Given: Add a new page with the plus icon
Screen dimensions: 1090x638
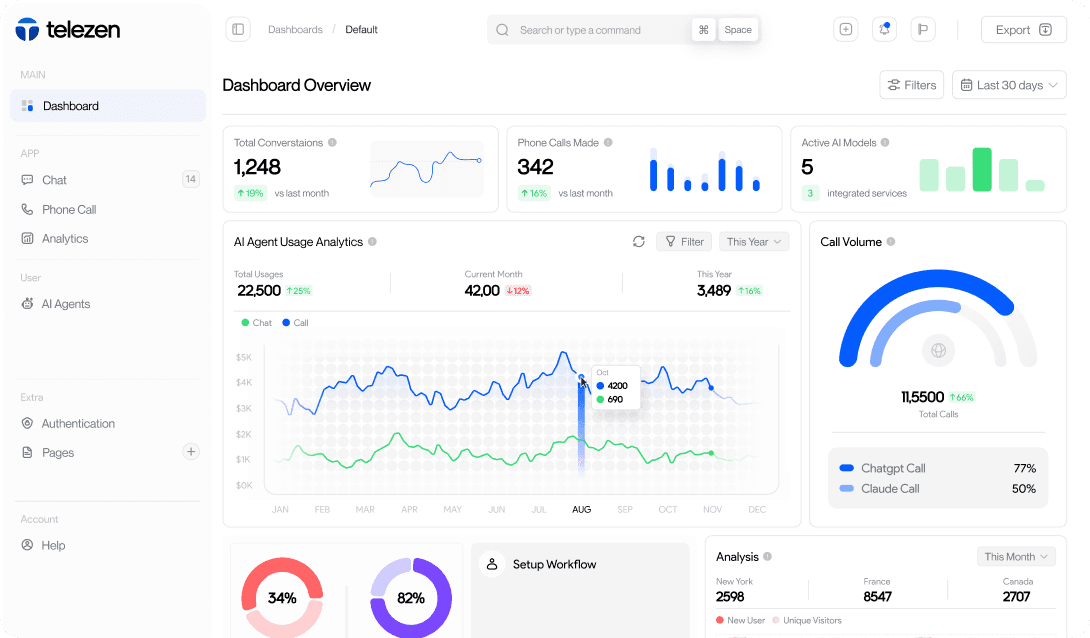Looking at the screenshot, I should 191,451.
